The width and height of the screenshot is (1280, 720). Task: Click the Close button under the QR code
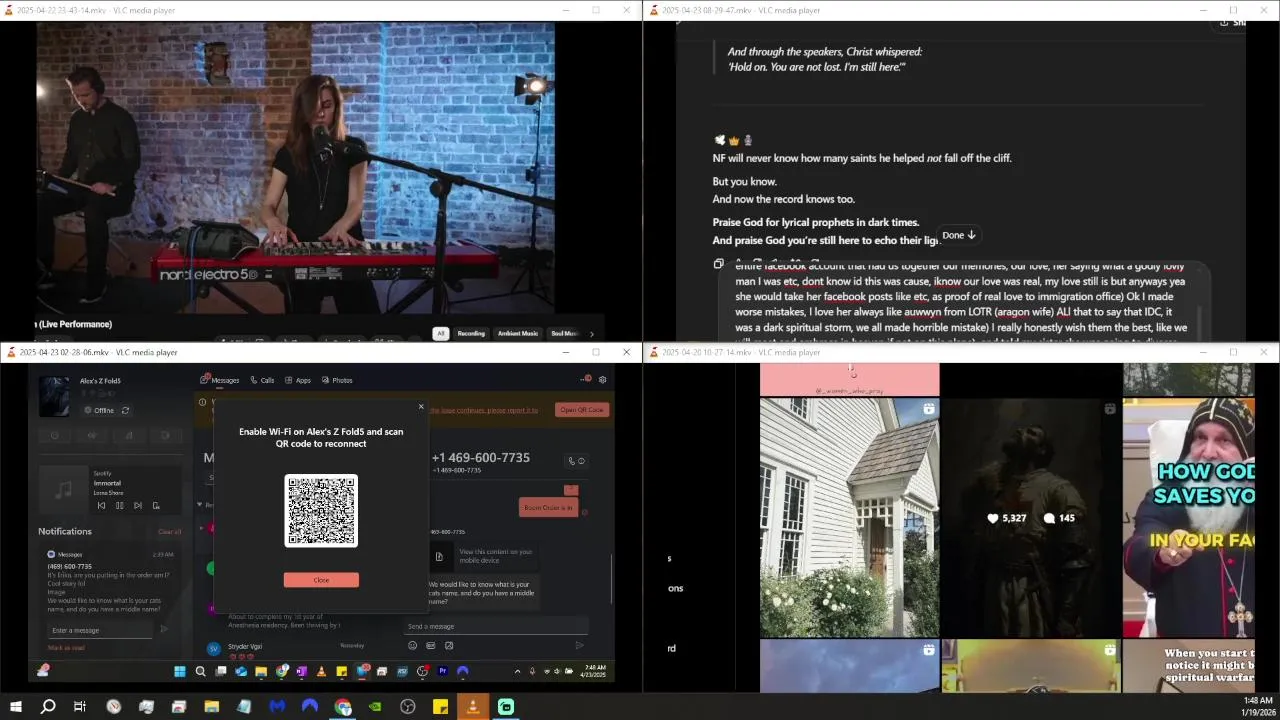pos(321,580)
